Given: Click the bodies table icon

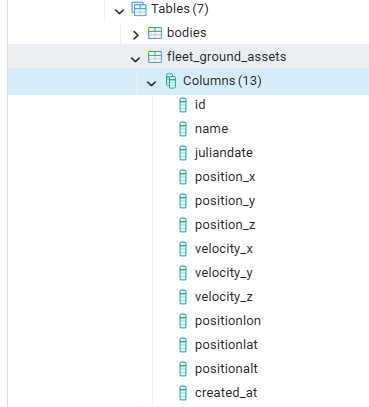Looking at the screenshot, I should 155,33.
